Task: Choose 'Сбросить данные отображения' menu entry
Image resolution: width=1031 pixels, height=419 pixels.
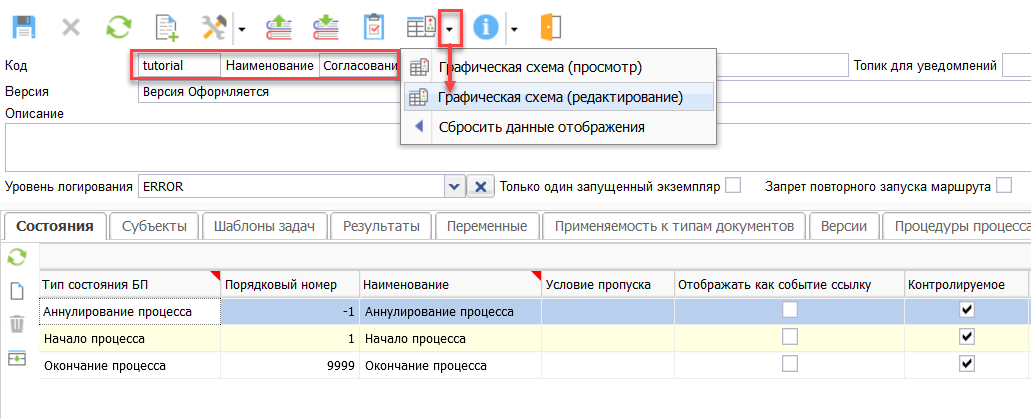Action: tap(541, 127)
